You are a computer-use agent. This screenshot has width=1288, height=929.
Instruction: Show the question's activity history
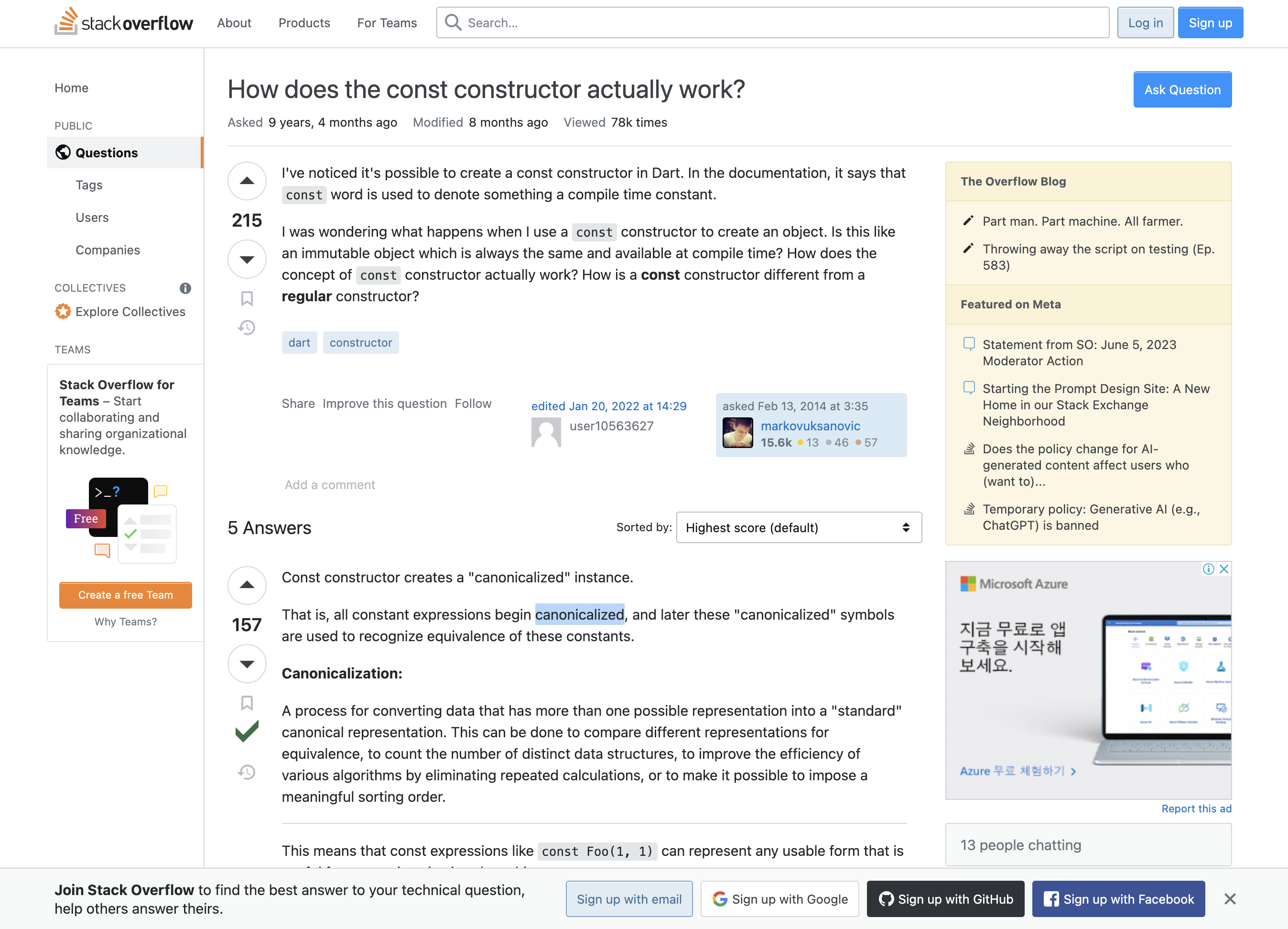(x=247, y=328)
